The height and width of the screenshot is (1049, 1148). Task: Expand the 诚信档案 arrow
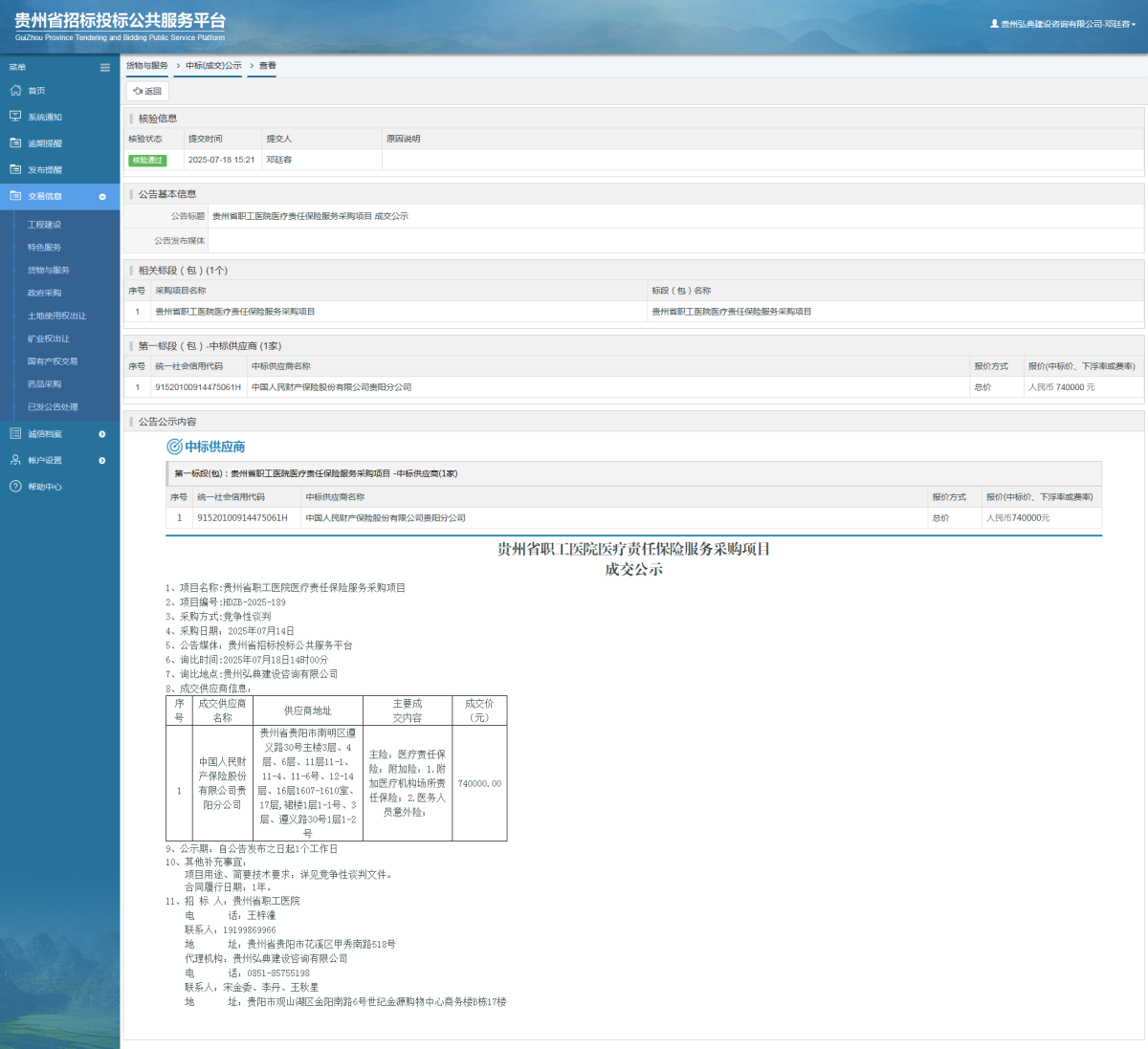pyautogui.click(x=102, y=434)
